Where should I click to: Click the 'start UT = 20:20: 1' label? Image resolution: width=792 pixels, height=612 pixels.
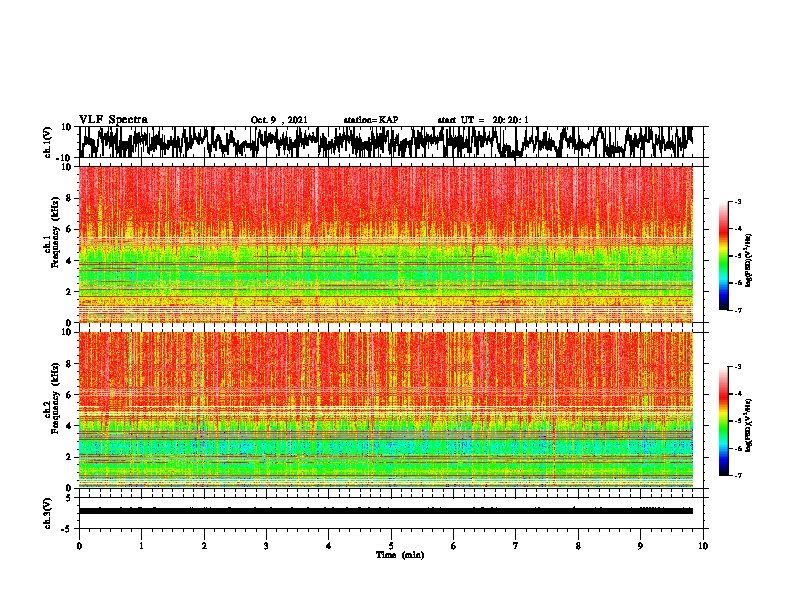[483, 120]
